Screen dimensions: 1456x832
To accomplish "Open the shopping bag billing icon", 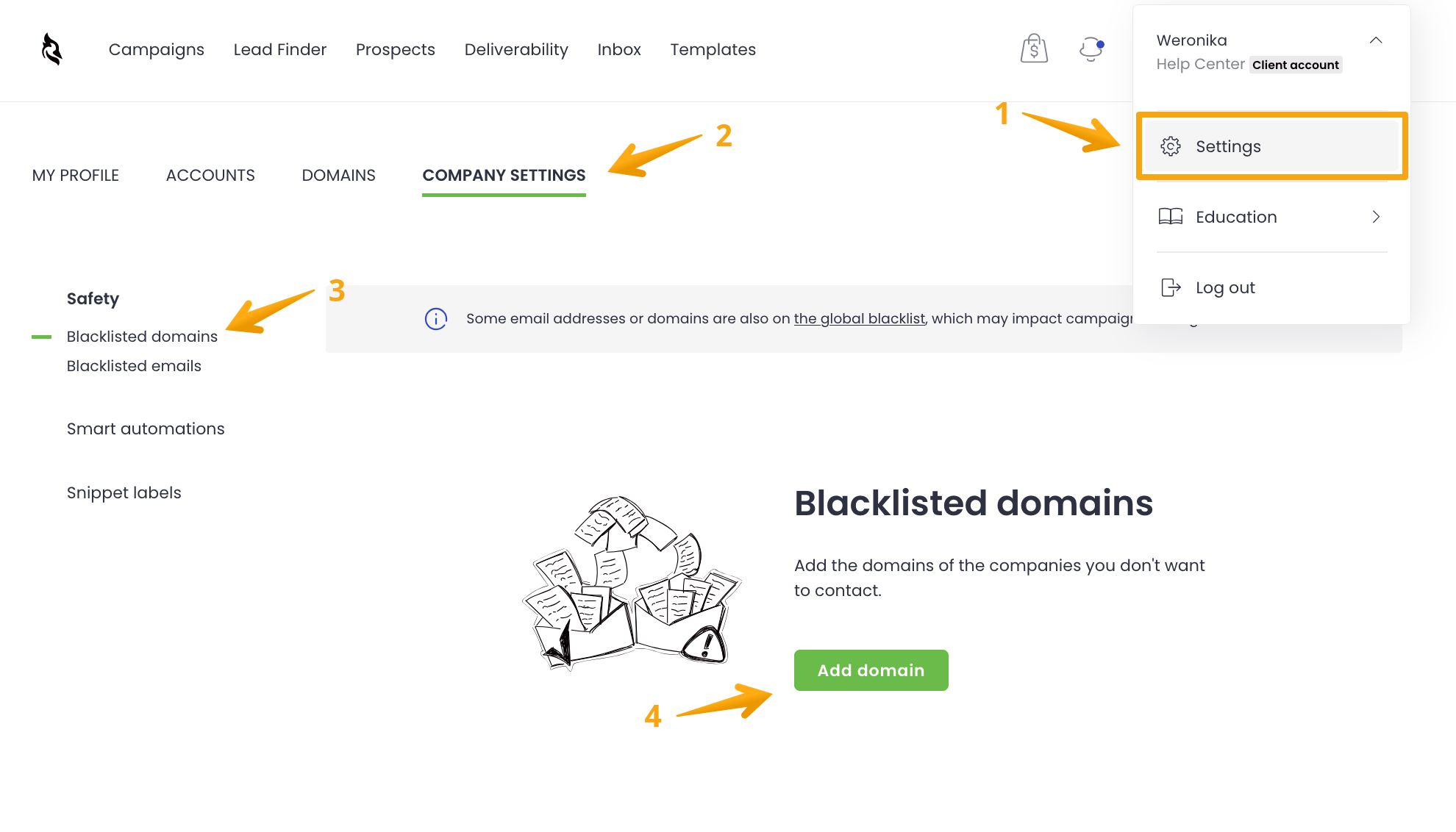I will point(1034,49).
